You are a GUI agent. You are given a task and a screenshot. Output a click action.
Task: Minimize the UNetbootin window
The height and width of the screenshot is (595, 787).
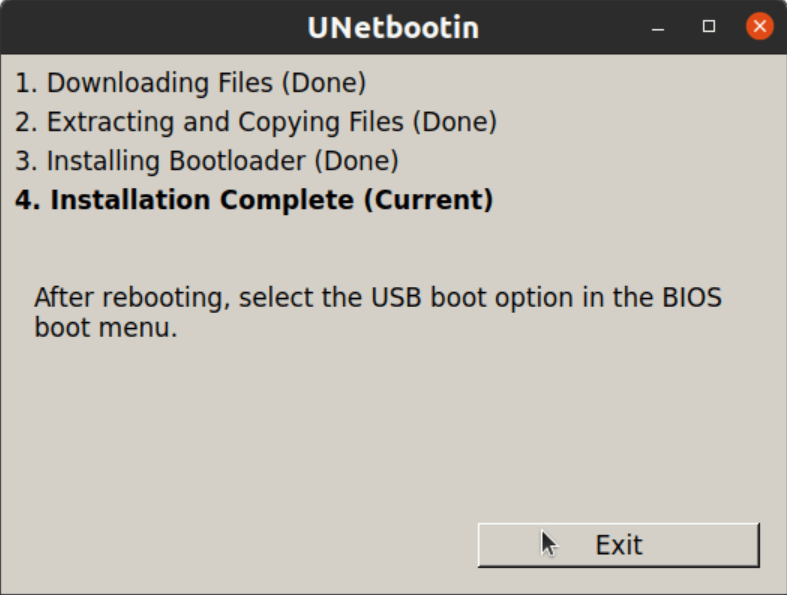pos(659,27)
